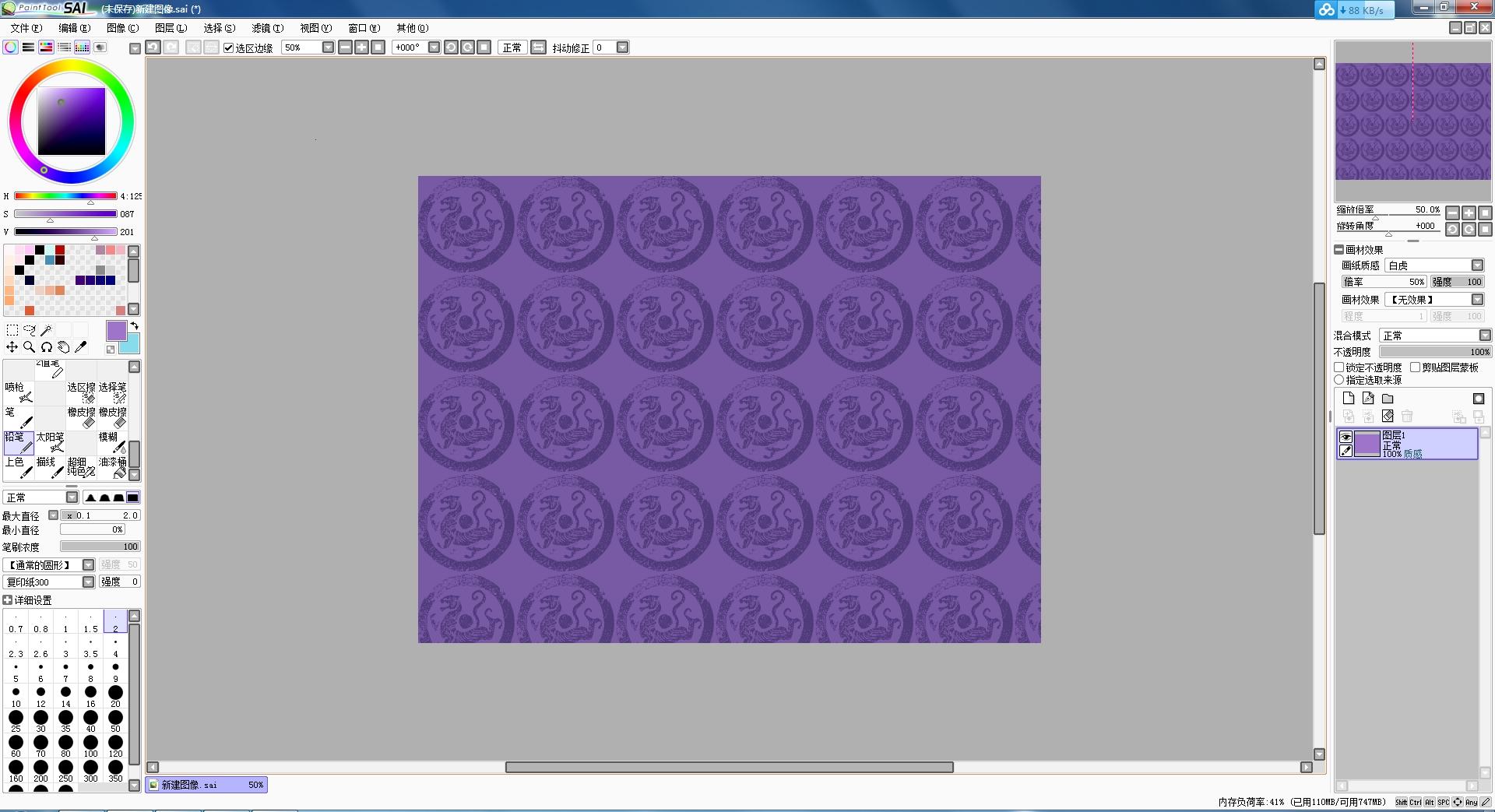Select the 油漆桶 paint bucket tool
The image size is (1495, 812).
pyautogui.click(x=113, y=467)
